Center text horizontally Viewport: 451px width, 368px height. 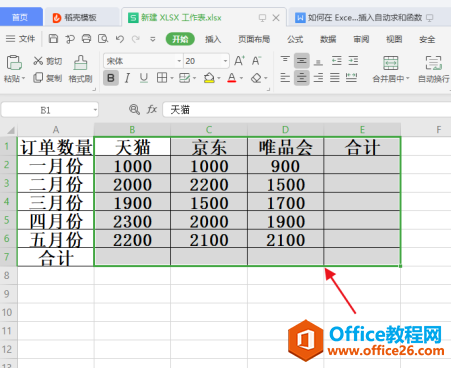point(302,78)
